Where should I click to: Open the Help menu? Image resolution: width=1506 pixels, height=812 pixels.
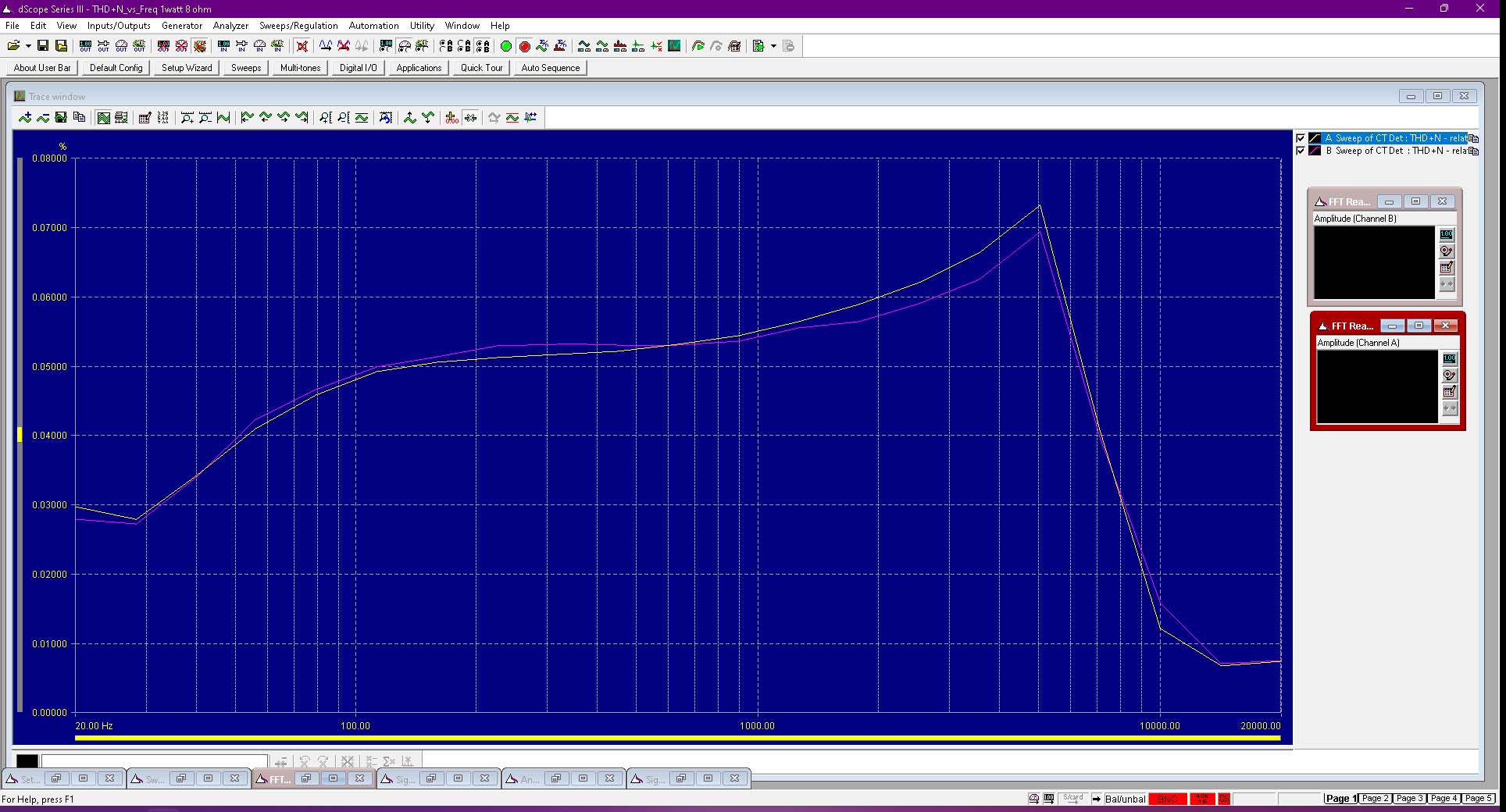click(x=500, y=26)
